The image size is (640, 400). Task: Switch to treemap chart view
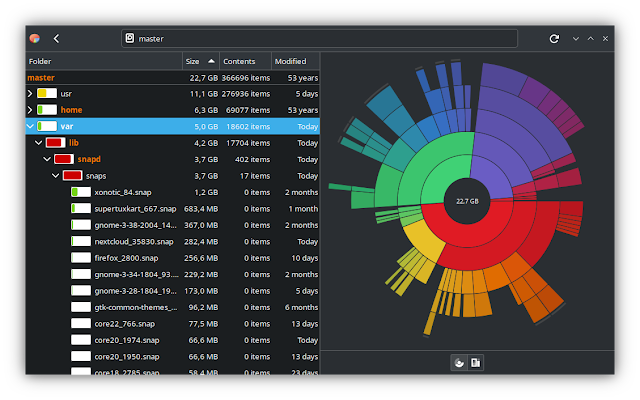tap(476, 362)
